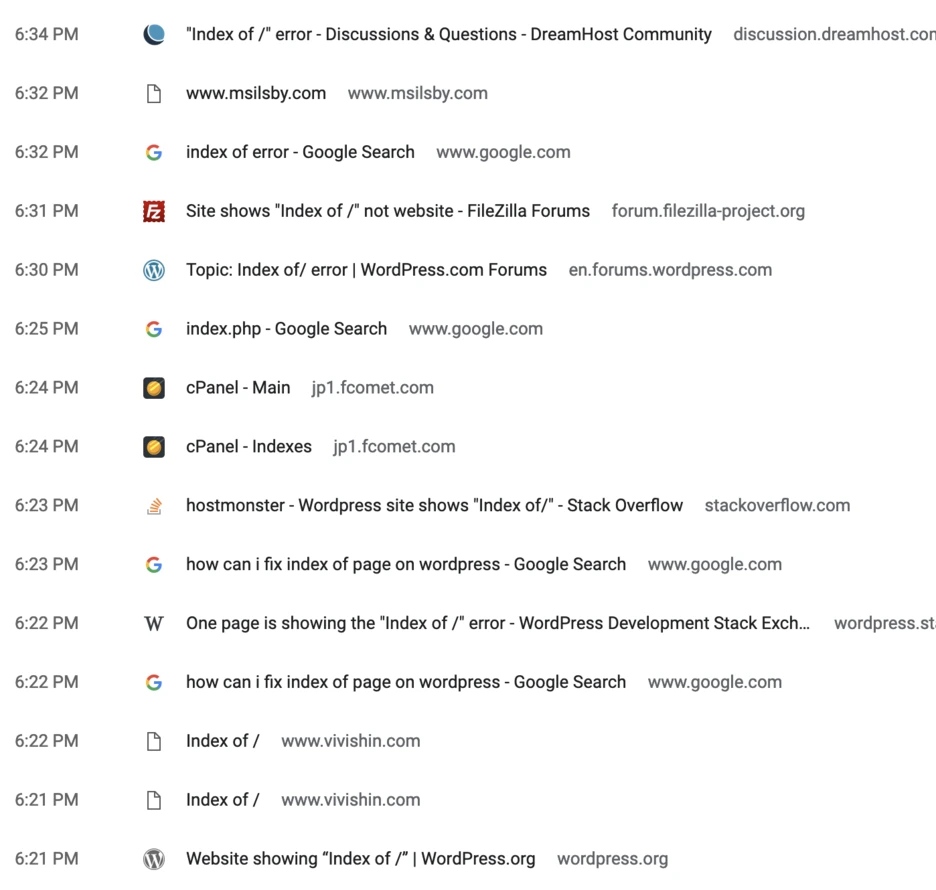The image size is (936, 890).
Task: Click the WordPress.com Forums favicon
Action: [154, 270]
